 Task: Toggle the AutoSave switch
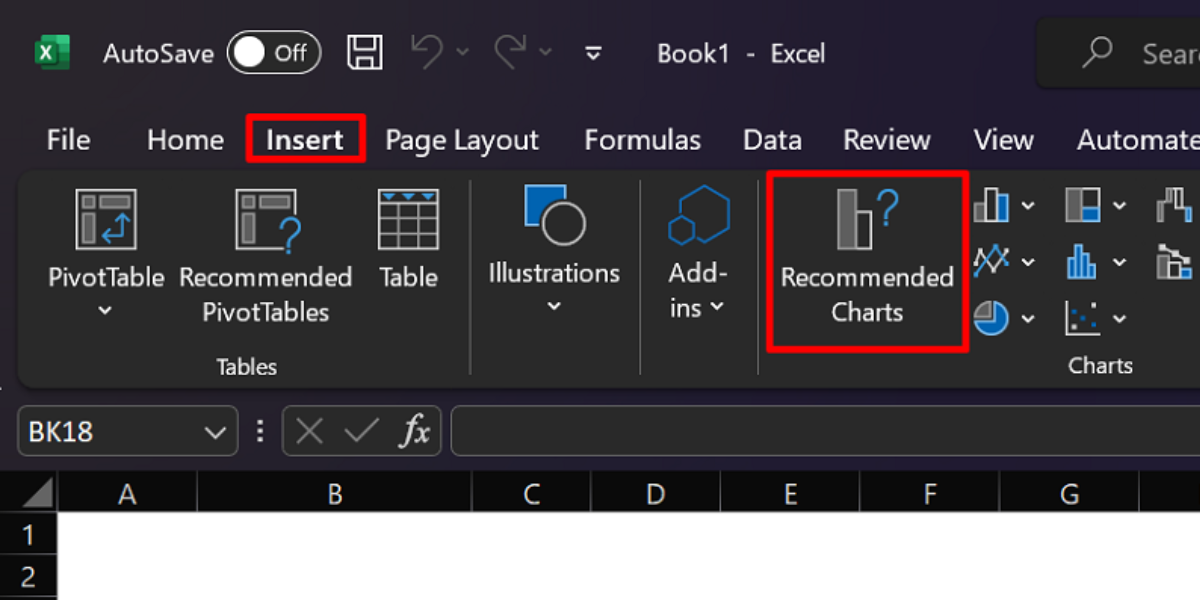[273, 53]
